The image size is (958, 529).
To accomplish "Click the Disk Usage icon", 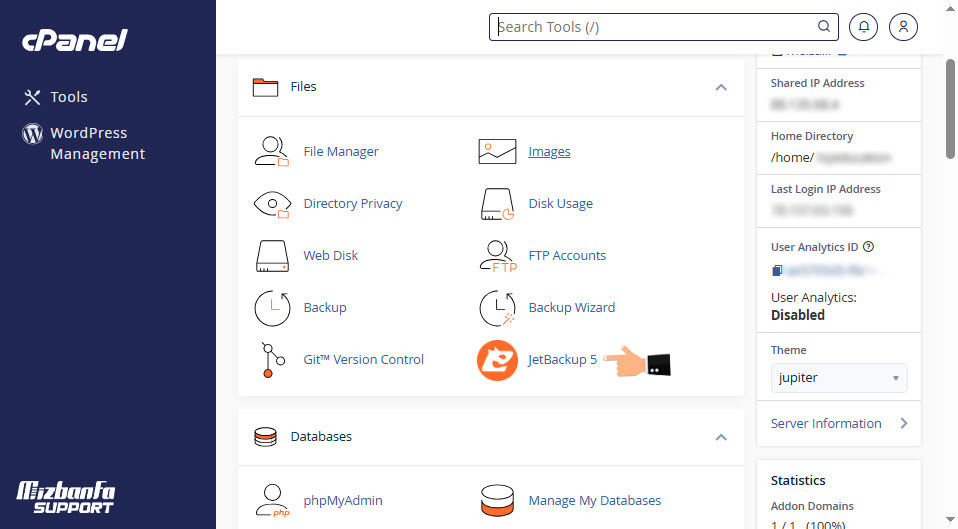I will (497, 204).
